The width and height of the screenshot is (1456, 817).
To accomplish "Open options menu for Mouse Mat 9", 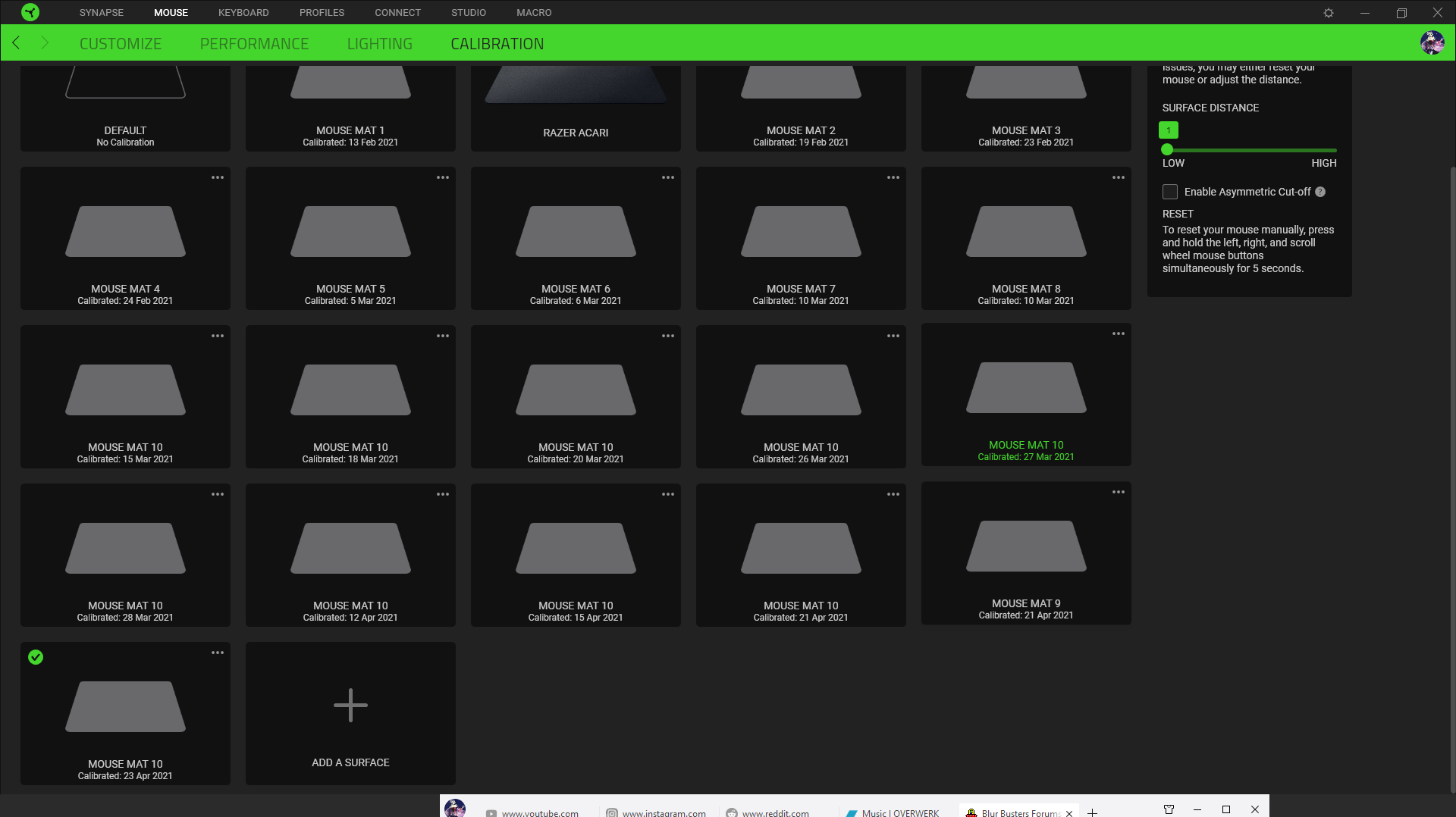I will (1119, 492).
